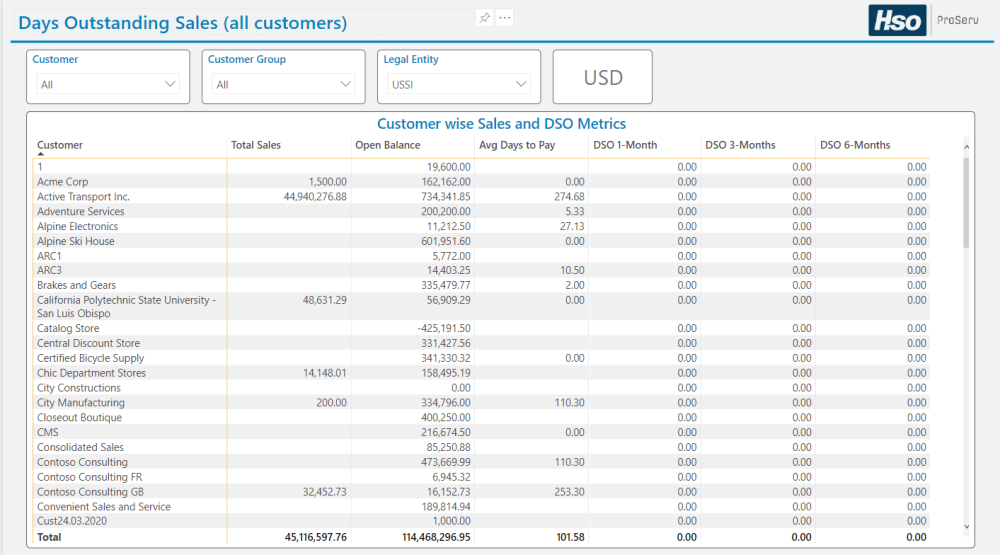Open the more options ellipsis menu
This screenshot has height=555, width=1000.
(505, 18)
